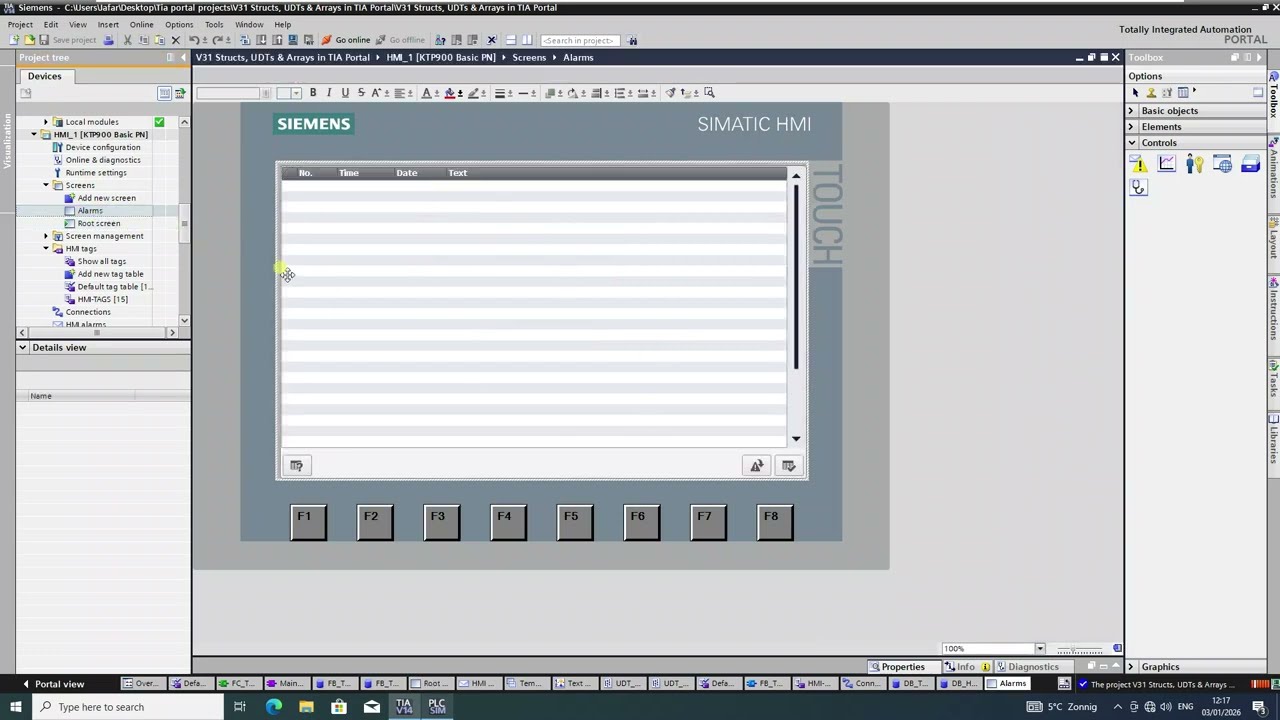1280x720 pixels.
Task: Collapse the Controls toolbox section
Action: (1131, 143)
